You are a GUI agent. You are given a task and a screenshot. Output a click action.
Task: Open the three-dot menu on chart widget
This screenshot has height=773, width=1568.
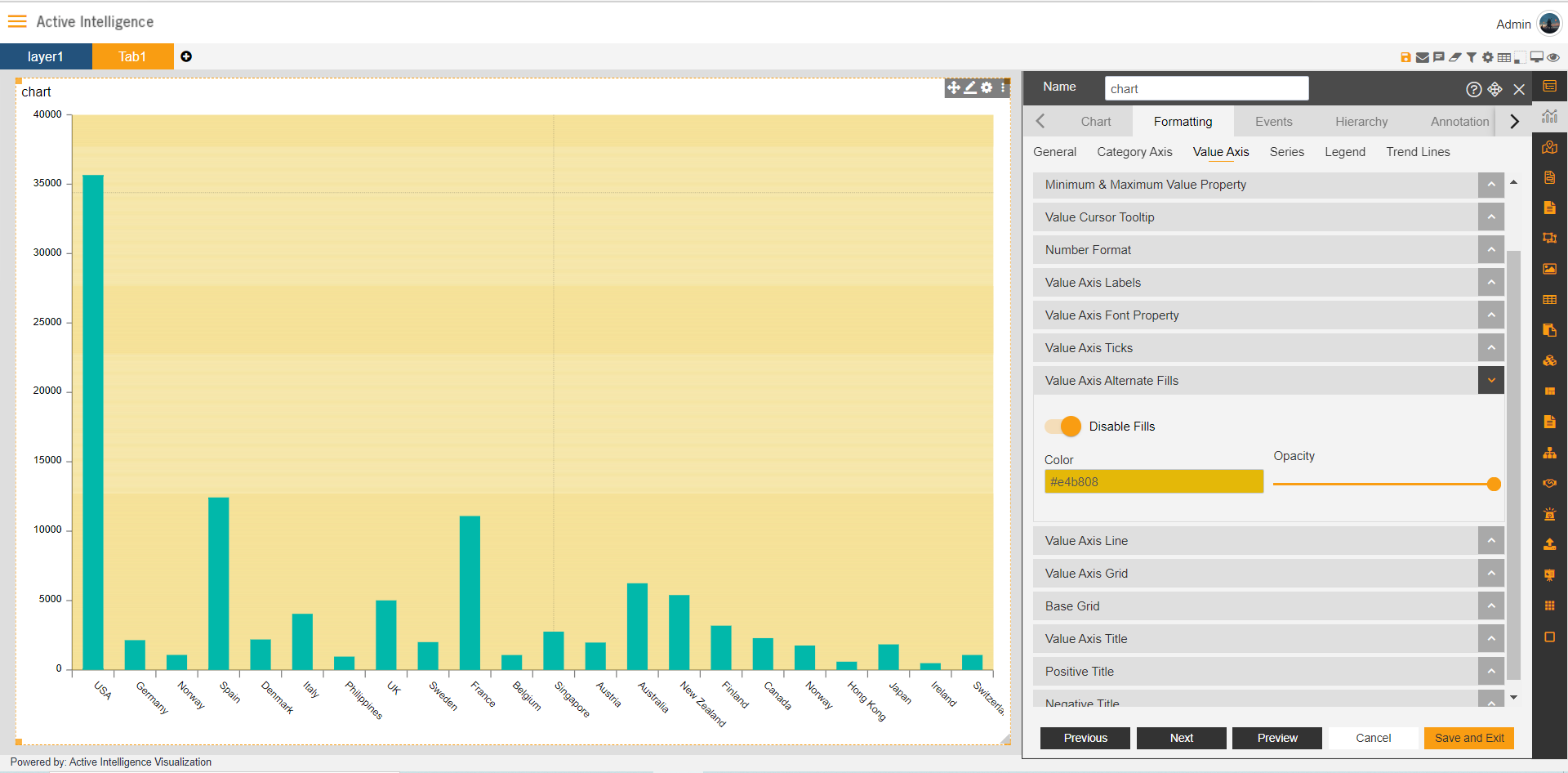tap(1004, 87)
